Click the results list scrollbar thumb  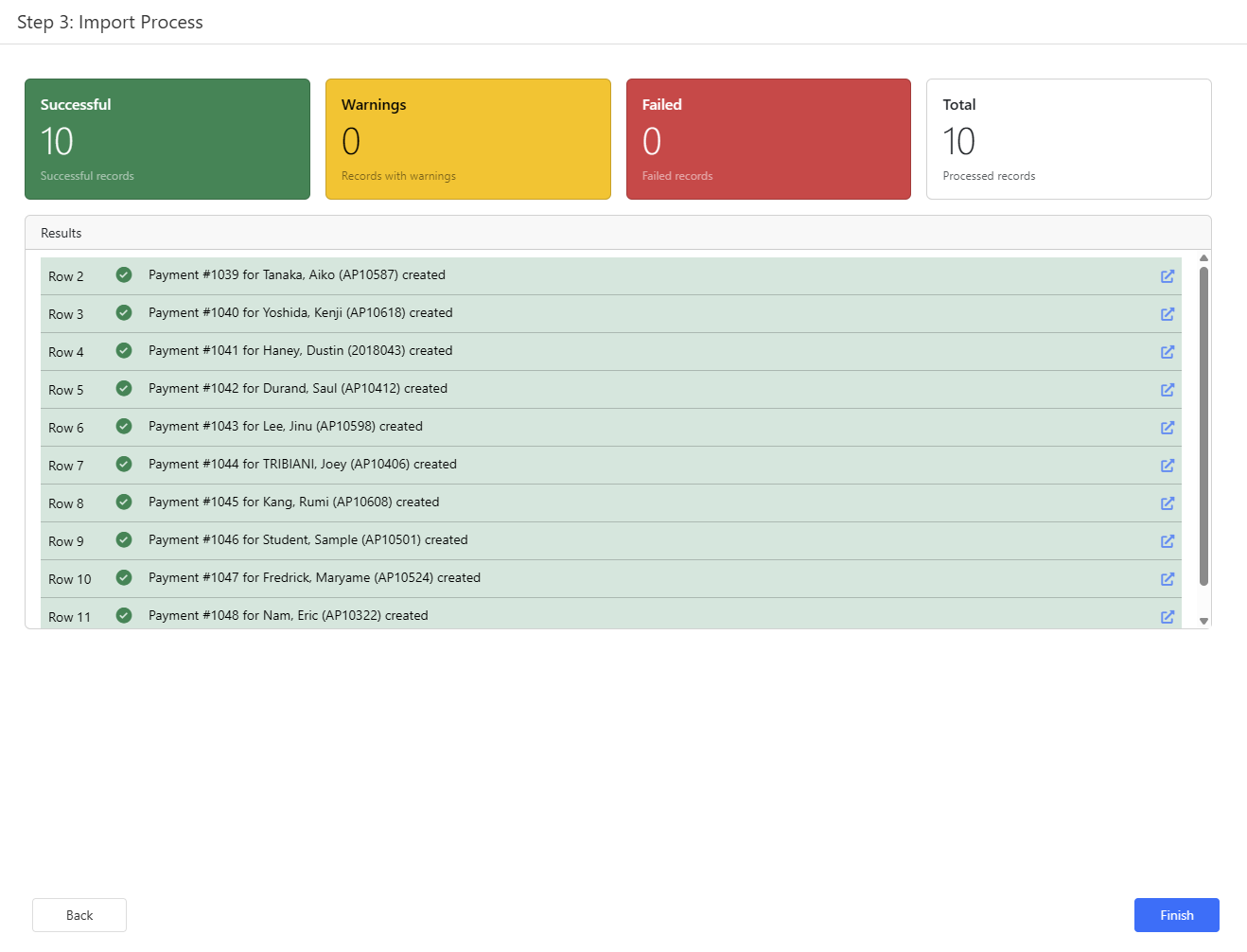click(1203, 426)
